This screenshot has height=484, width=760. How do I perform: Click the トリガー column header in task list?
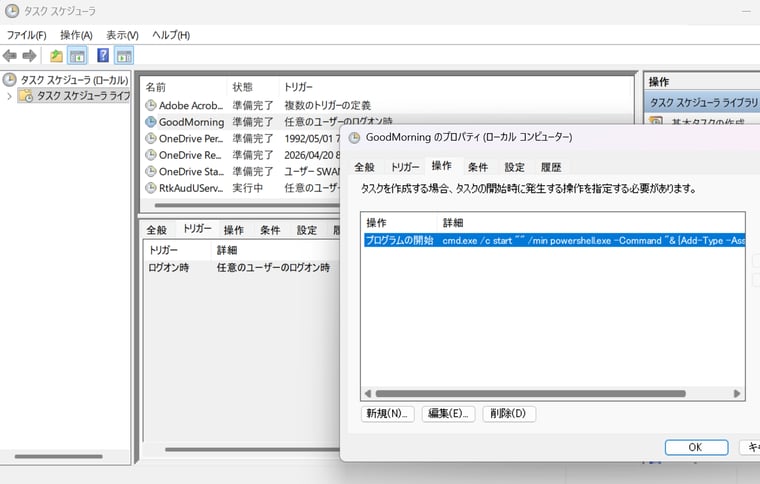pos(298,87)
